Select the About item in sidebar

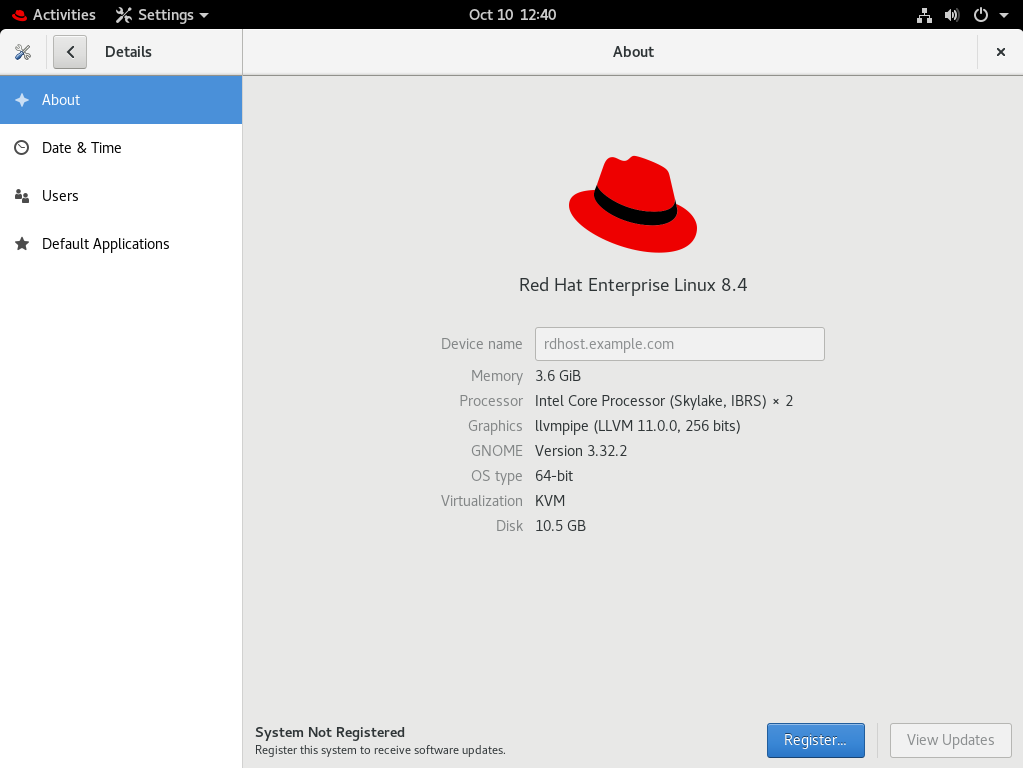[x=120, y=100]
